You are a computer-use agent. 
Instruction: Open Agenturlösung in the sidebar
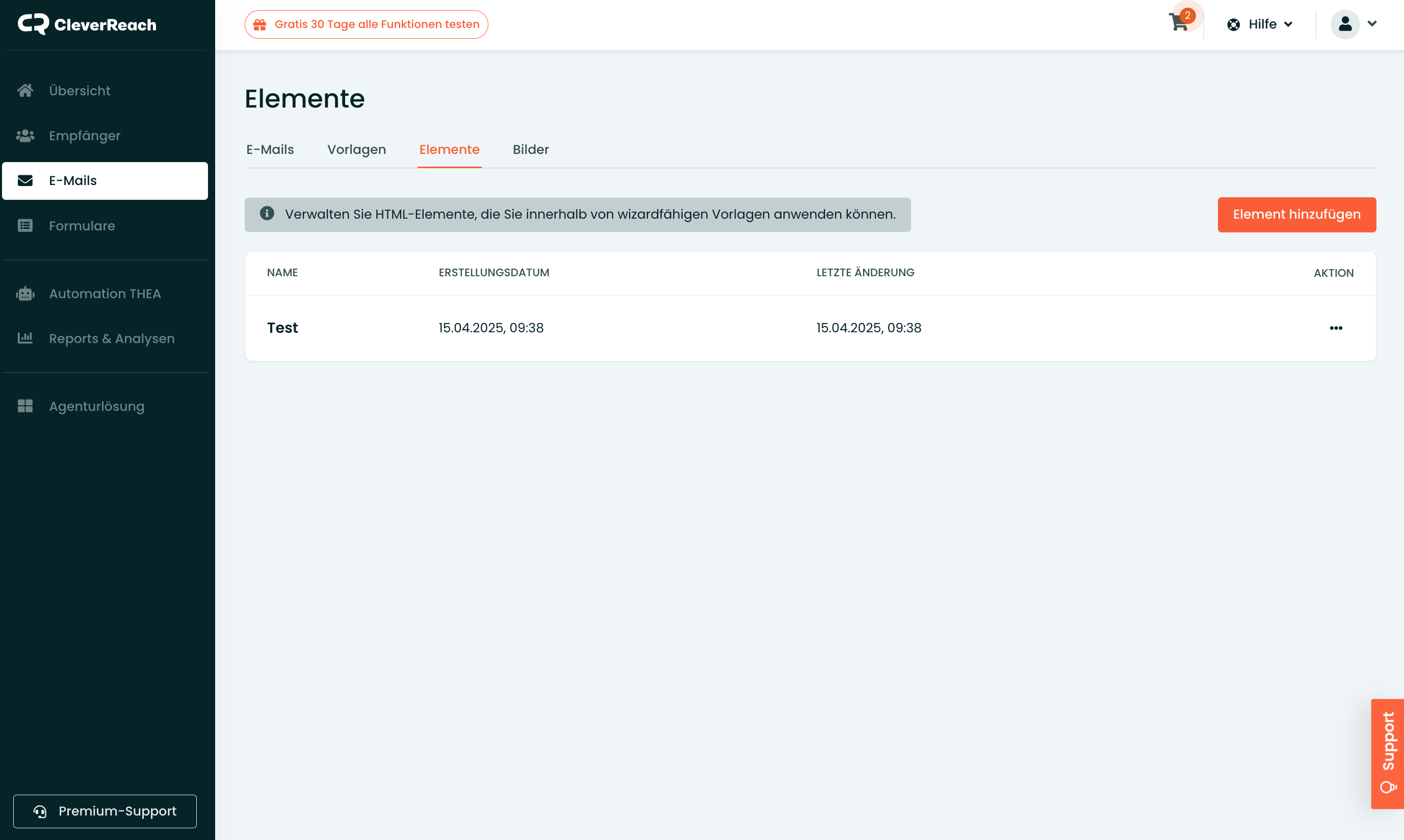click(x=106, y=406)
